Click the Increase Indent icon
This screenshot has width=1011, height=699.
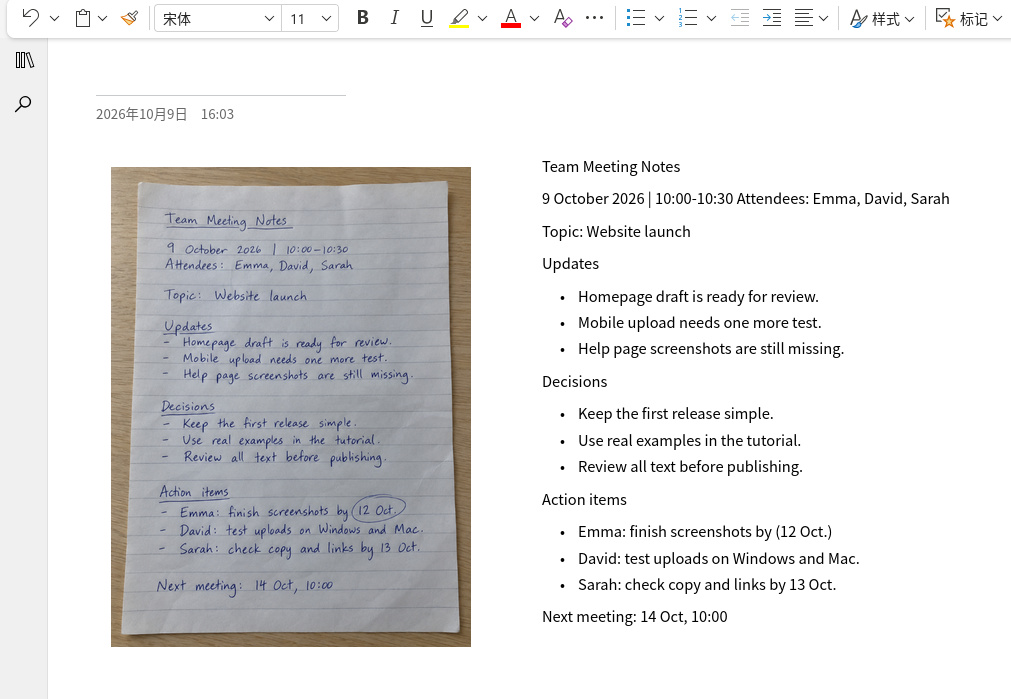tap(772, 18)
